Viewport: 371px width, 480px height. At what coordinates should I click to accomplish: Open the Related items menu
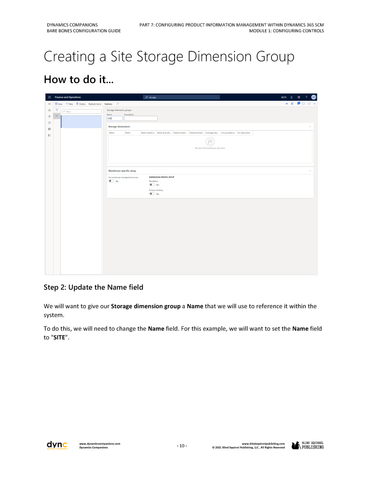click(95, 104)
